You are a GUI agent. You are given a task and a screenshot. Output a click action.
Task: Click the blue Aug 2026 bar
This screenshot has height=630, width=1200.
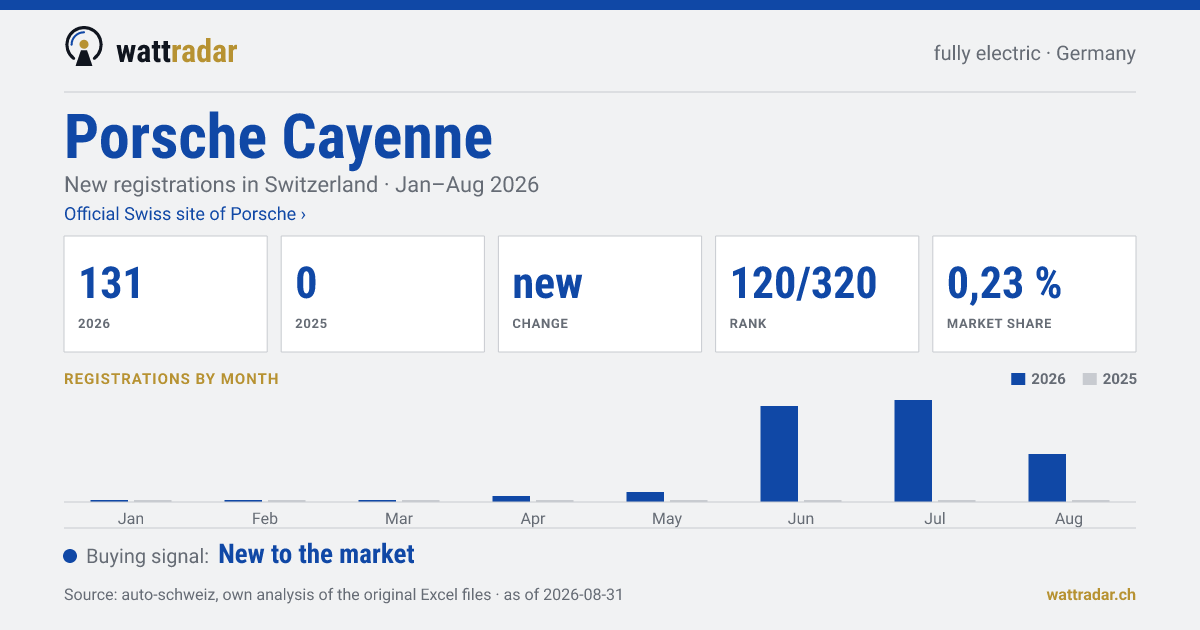pos(1047,477)
